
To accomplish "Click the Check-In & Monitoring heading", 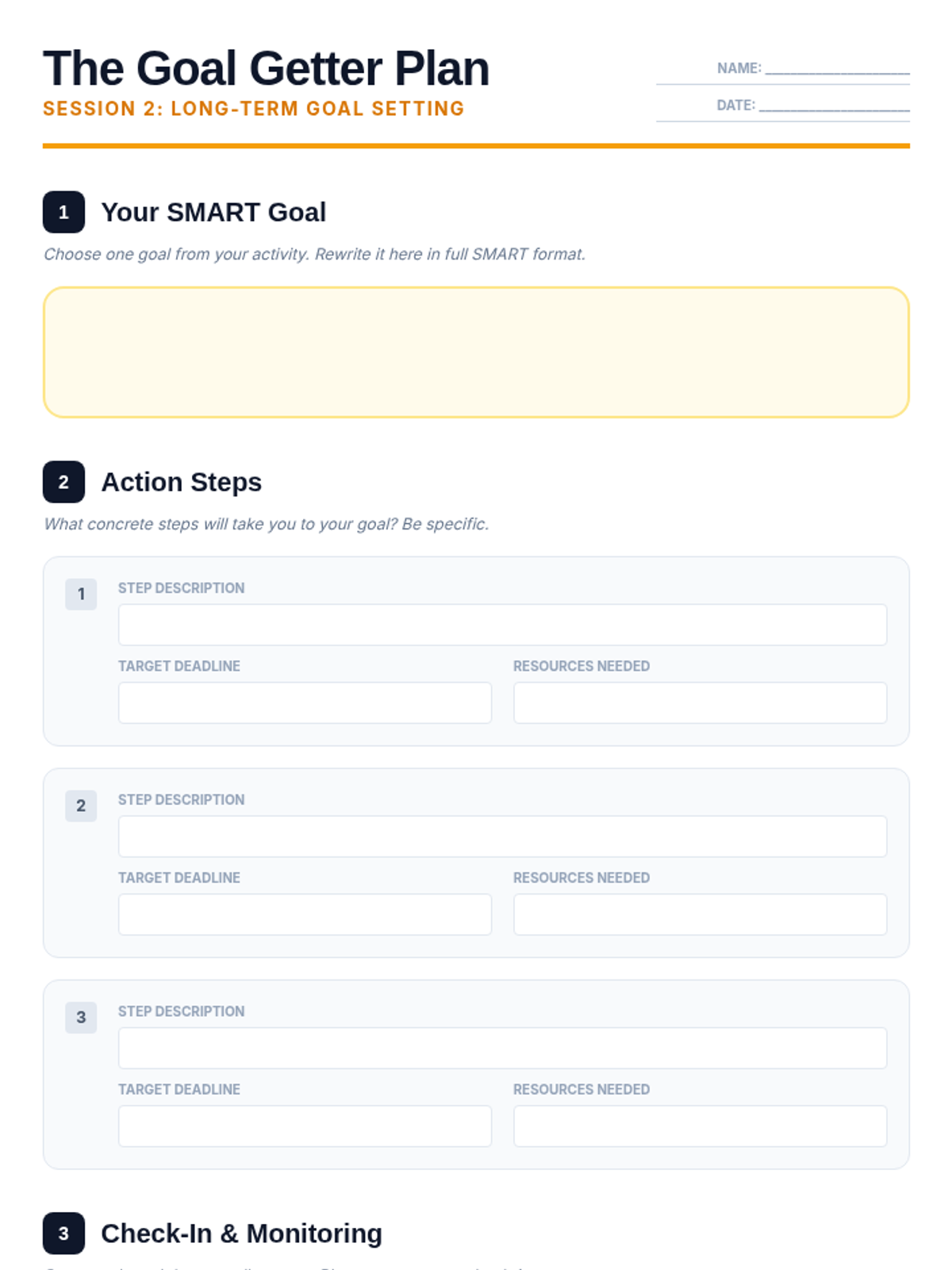I will click(x=241, y=1233).
